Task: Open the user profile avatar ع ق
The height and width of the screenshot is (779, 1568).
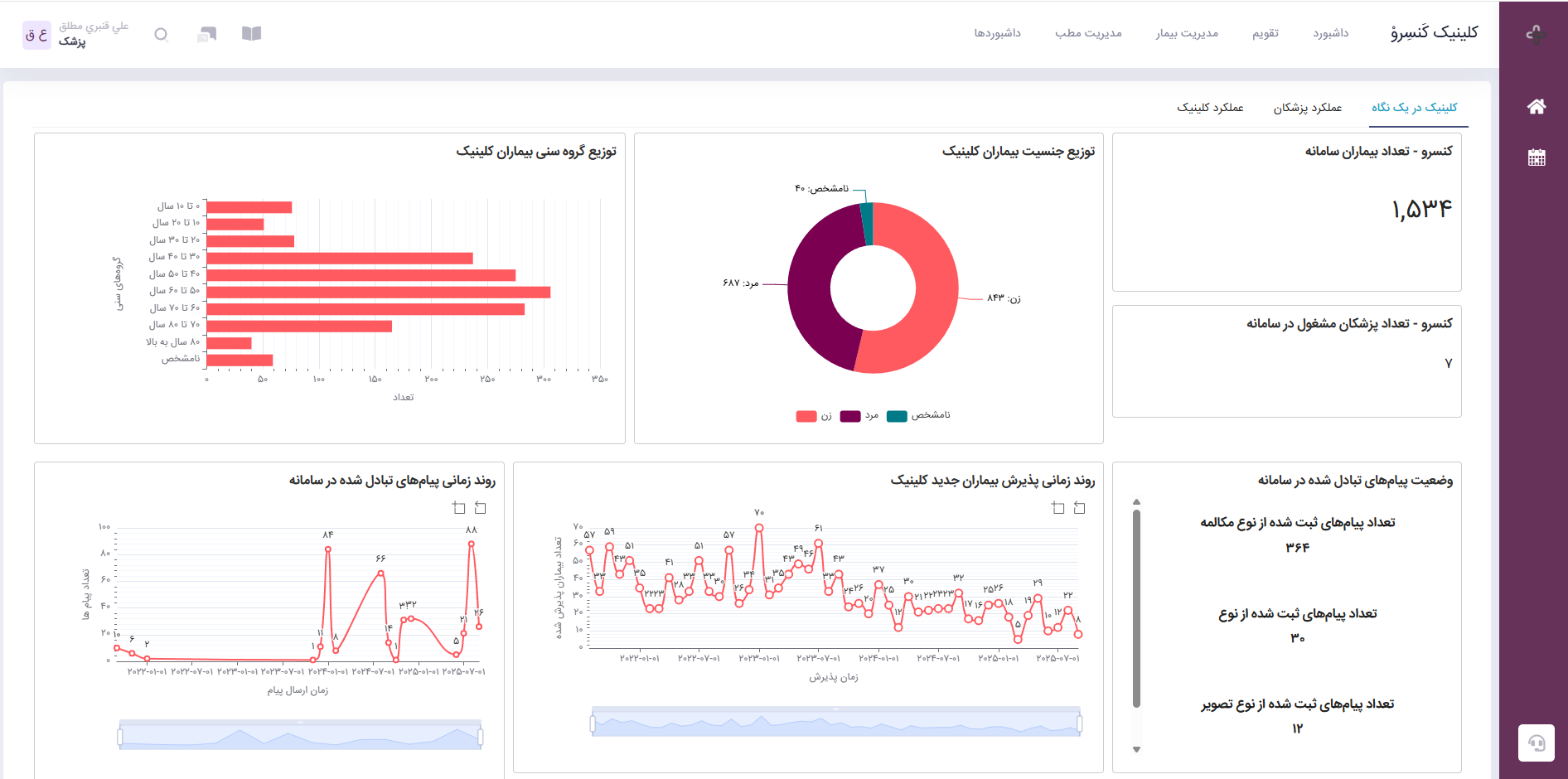Action: (x=36, y=35)
